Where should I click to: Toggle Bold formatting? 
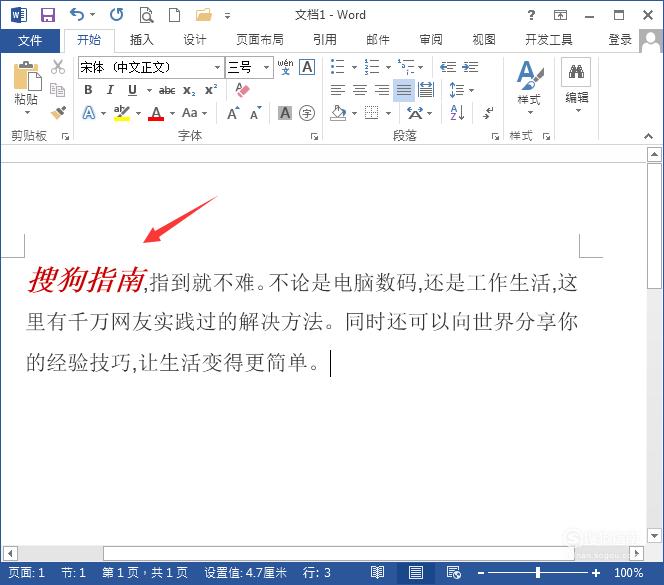pos(88,90)
